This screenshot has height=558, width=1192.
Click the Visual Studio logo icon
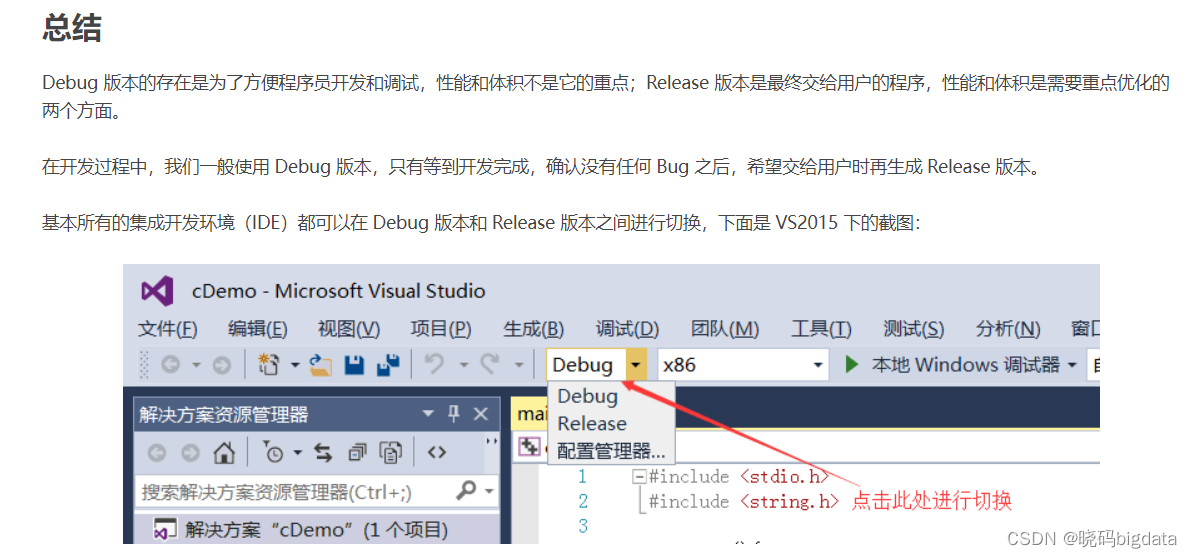pos(157,291)
